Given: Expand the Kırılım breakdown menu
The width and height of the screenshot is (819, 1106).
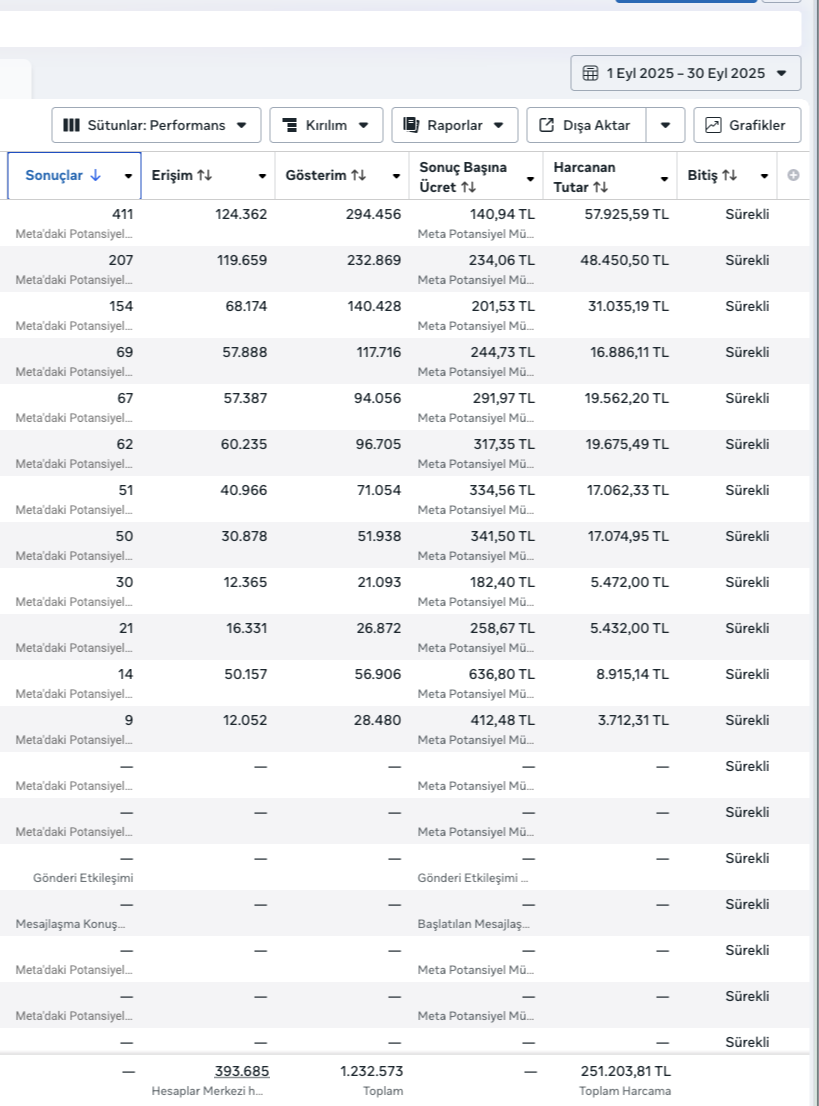Looking at the screenshot, I should tap(326, 125).
